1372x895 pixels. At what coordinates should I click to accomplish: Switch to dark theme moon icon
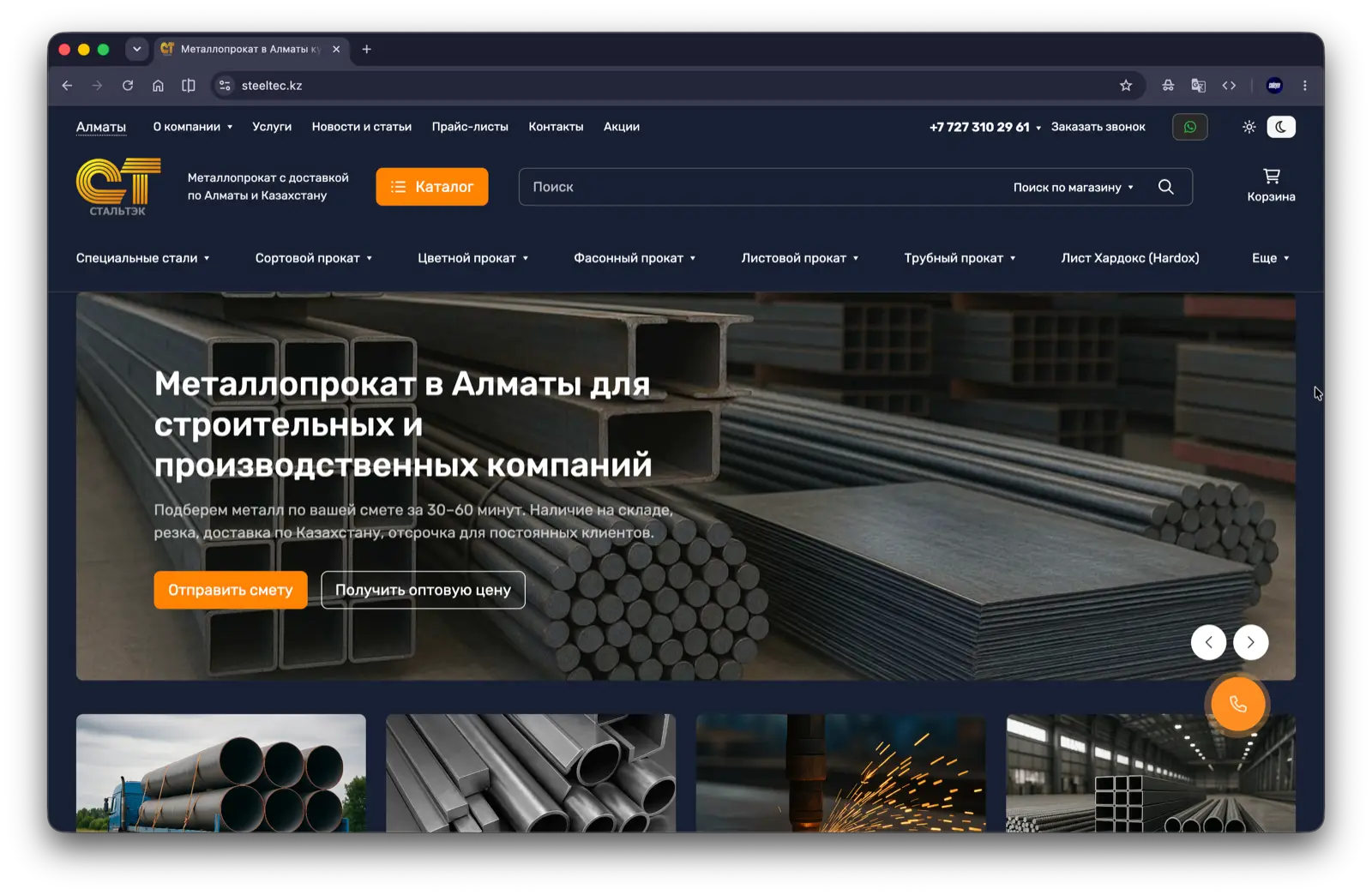click(x=1280, y=127)
